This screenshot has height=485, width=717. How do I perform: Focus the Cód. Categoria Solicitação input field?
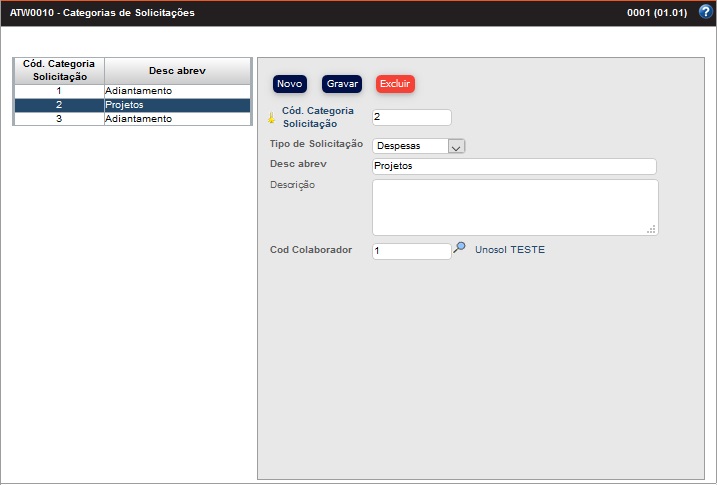[411, 117]
